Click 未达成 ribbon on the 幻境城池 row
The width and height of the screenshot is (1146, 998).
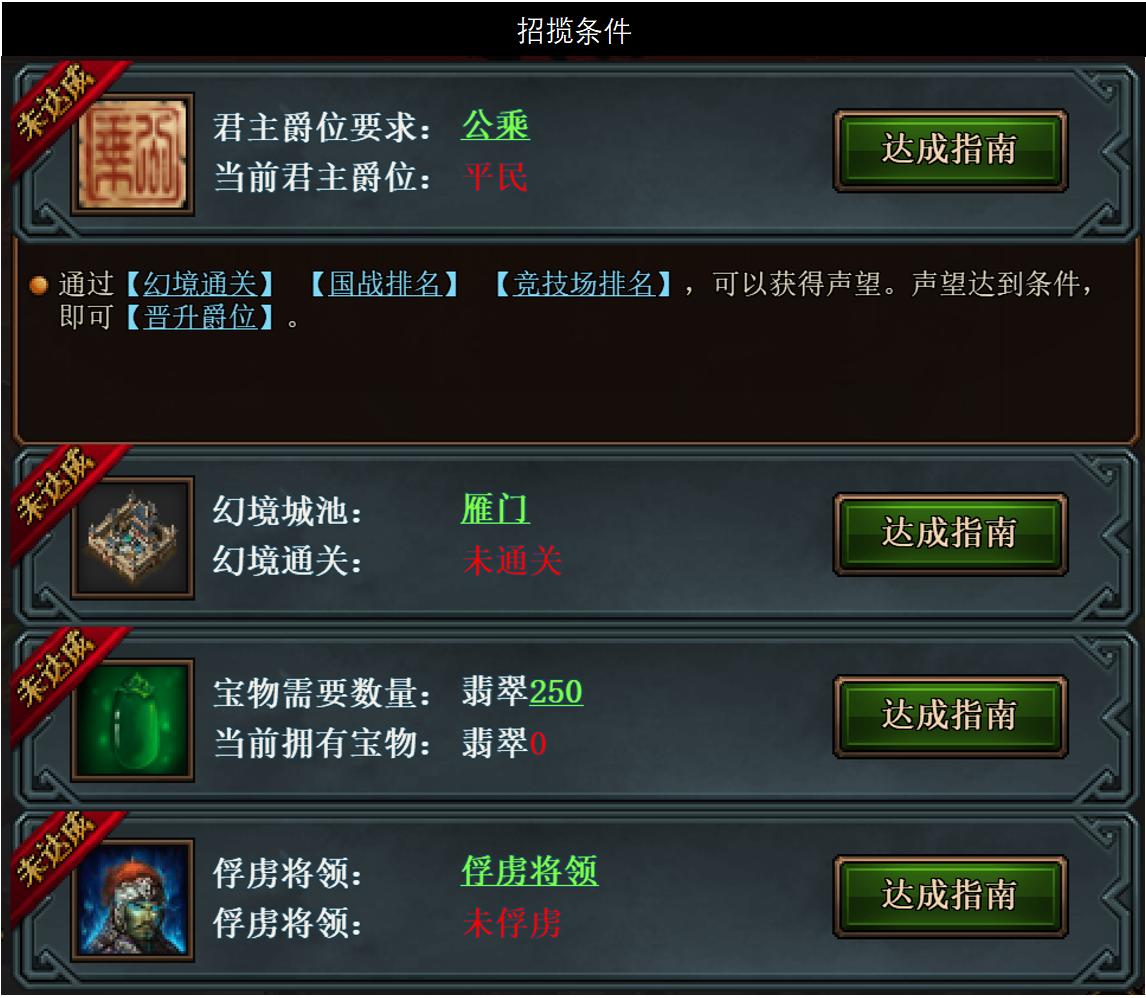point(62,492)
